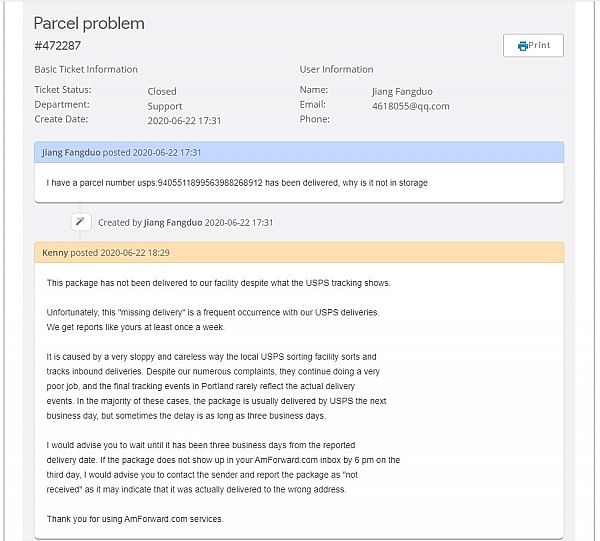The image size is (600, 541).
Task: Click the magic wand icon beside Created by
Action: point(81,222)
